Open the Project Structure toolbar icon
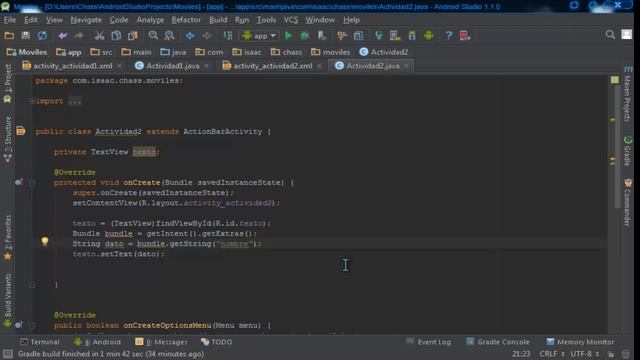Viewport: 640px width, 360px height. (358, 36)
